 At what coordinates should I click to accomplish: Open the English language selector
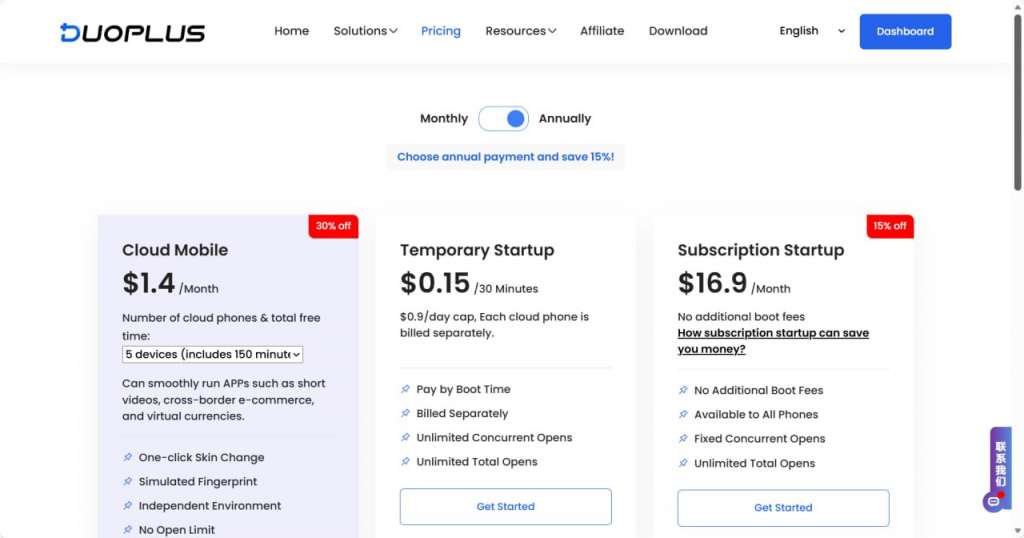pyautogui.click(x=811, y=31)
